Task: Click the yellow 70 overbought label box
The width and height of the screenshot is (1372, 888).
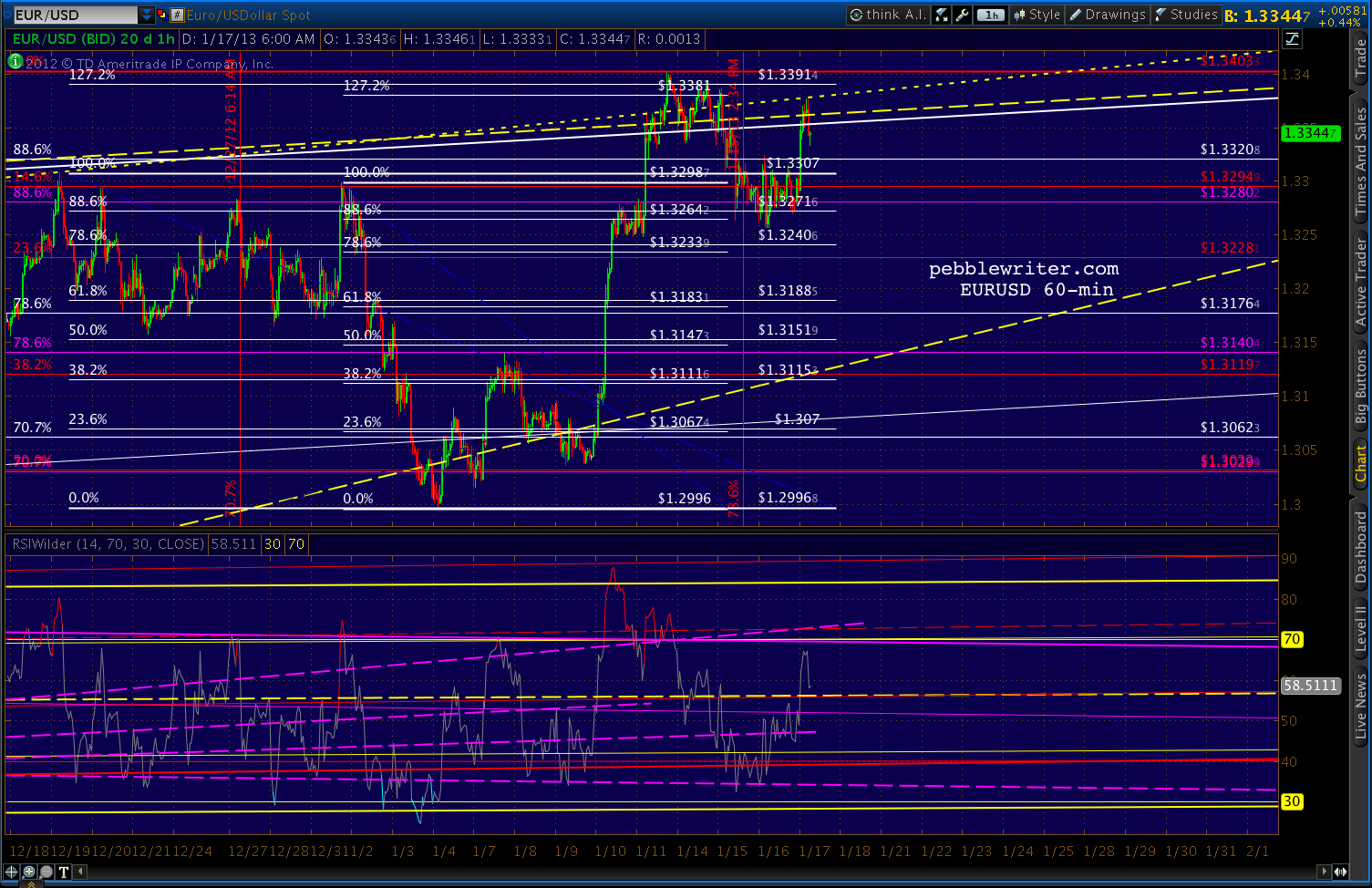Action: [x=296, y=544]
